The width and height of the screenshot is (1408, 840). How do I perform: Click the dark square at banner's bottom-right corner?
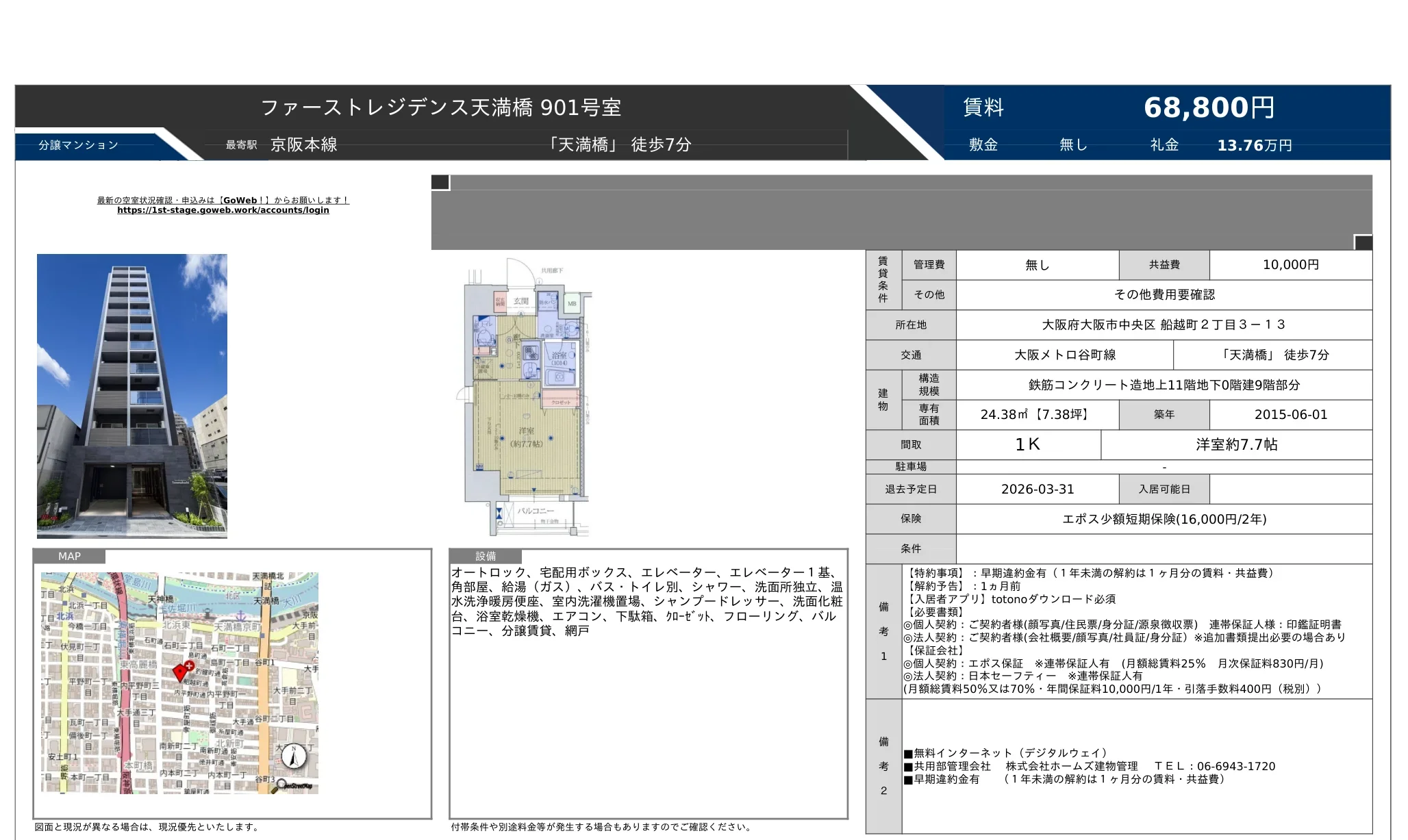coord(1363,242)
